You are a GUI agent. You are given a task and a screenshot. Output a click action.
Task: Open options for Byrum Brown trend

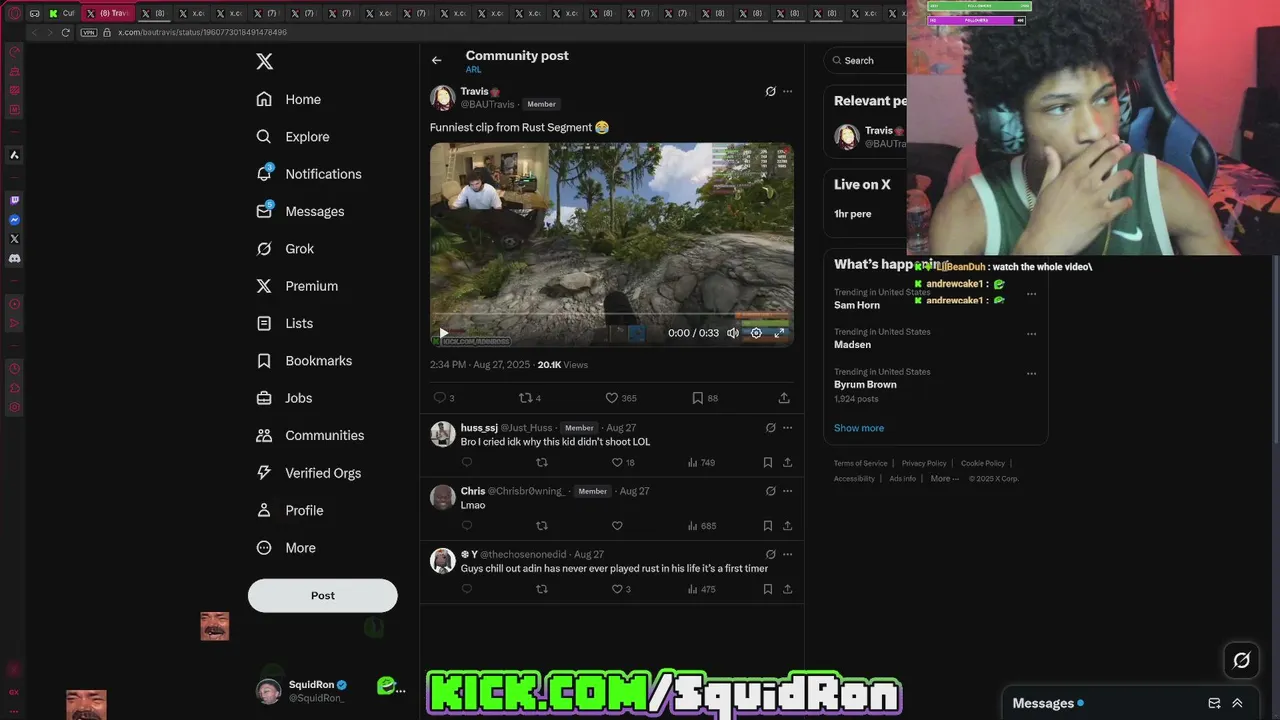pos(1031,374)
